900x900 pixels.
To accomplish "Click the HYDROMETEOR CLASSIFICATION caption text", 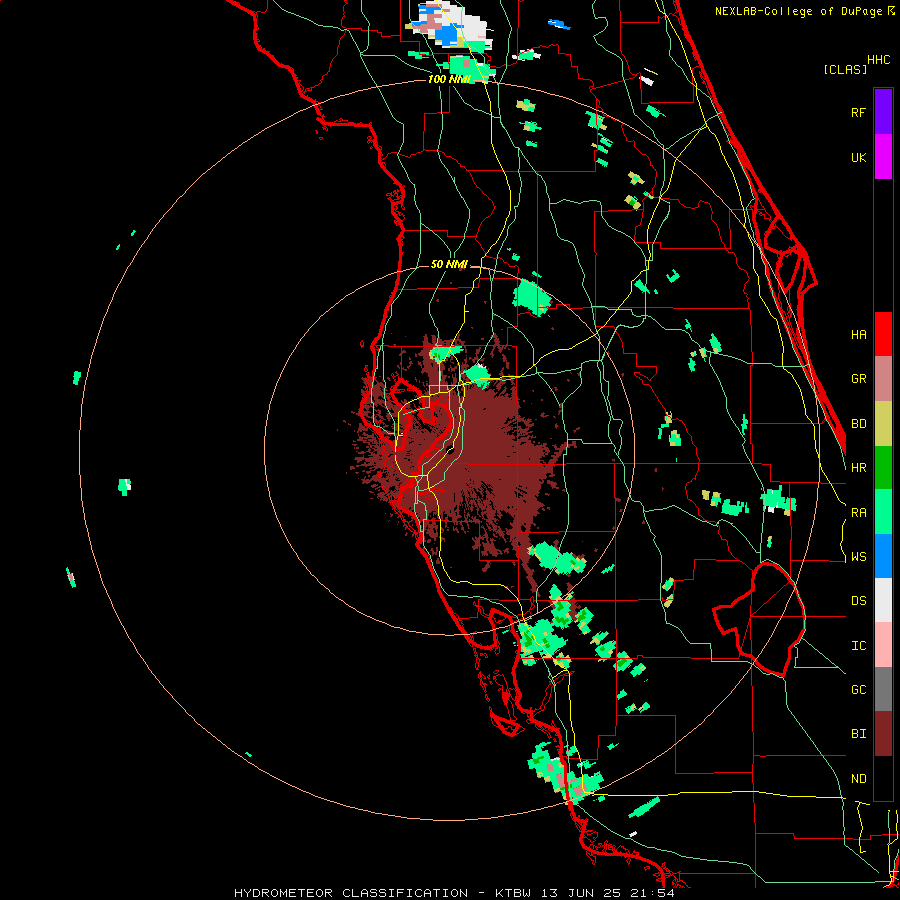I will [x=351, y=893].
